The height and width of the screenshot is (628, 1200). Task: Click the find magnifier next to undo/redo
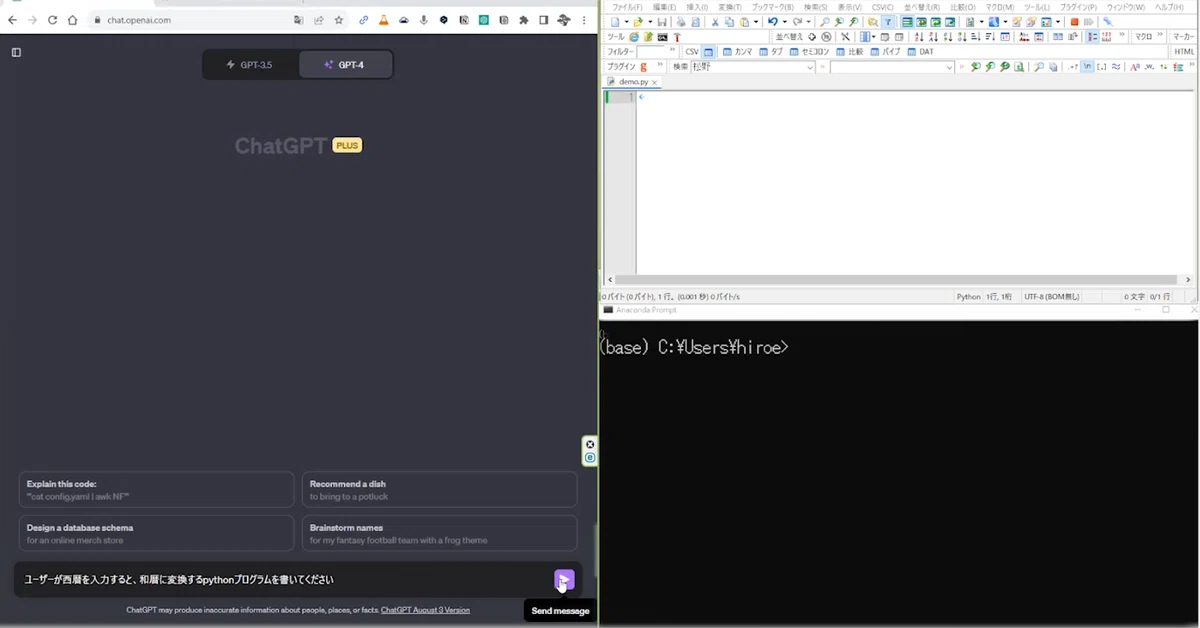tap(824, 22)
